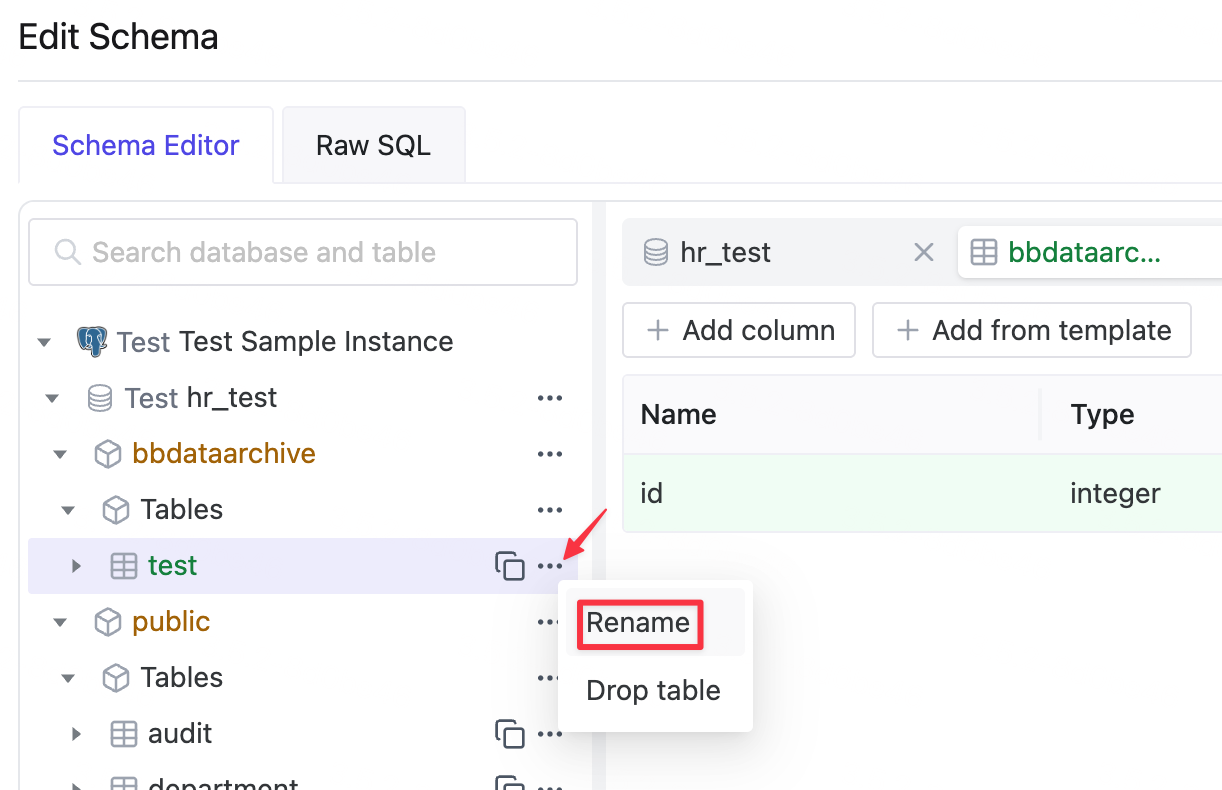Open the three-dot menu for audit table
This screenshot has width=1222, height=790.
coord(549,734)
